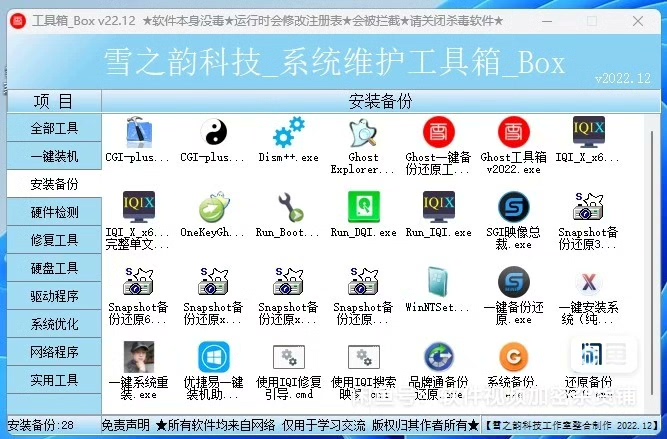Click the tool list vertical scrollbar

652,264
